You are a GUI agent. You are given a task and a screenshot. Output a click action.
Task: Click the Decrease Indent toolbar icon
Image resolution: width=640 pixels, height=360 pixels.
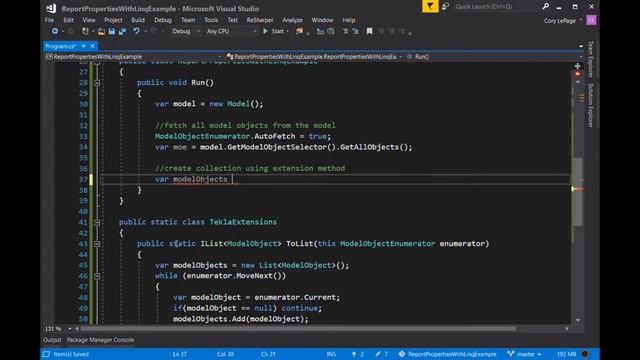pos(345,31)
